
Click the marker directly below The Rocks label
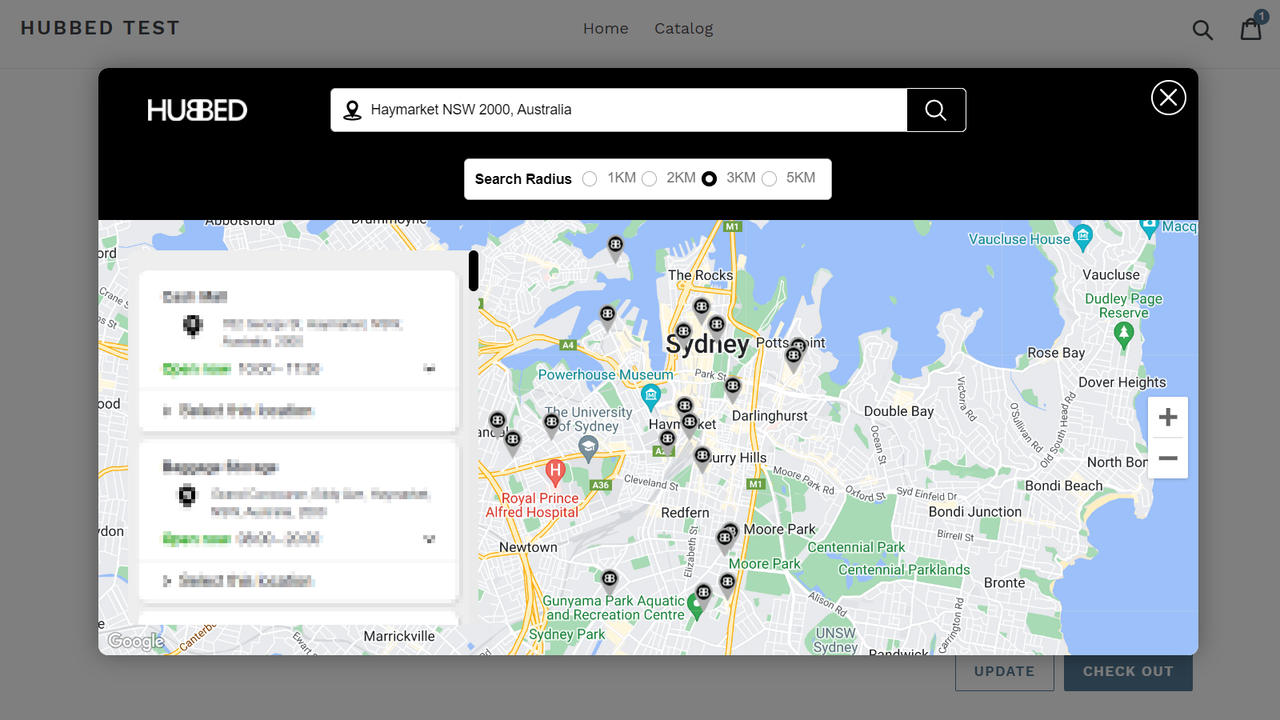[x=702, y=309]
